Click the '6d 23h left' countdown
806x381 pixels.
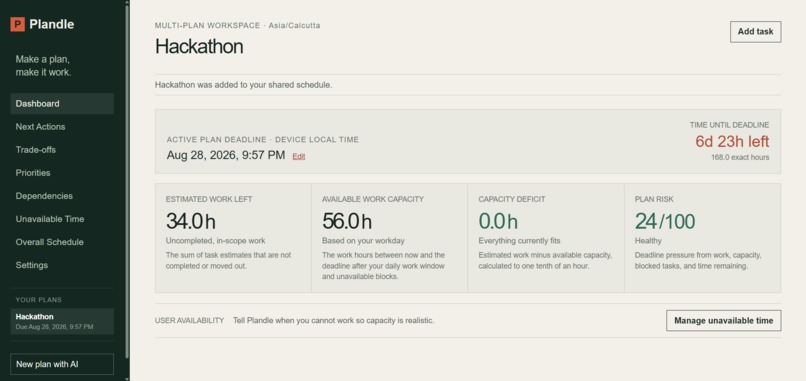click(732, 141)
